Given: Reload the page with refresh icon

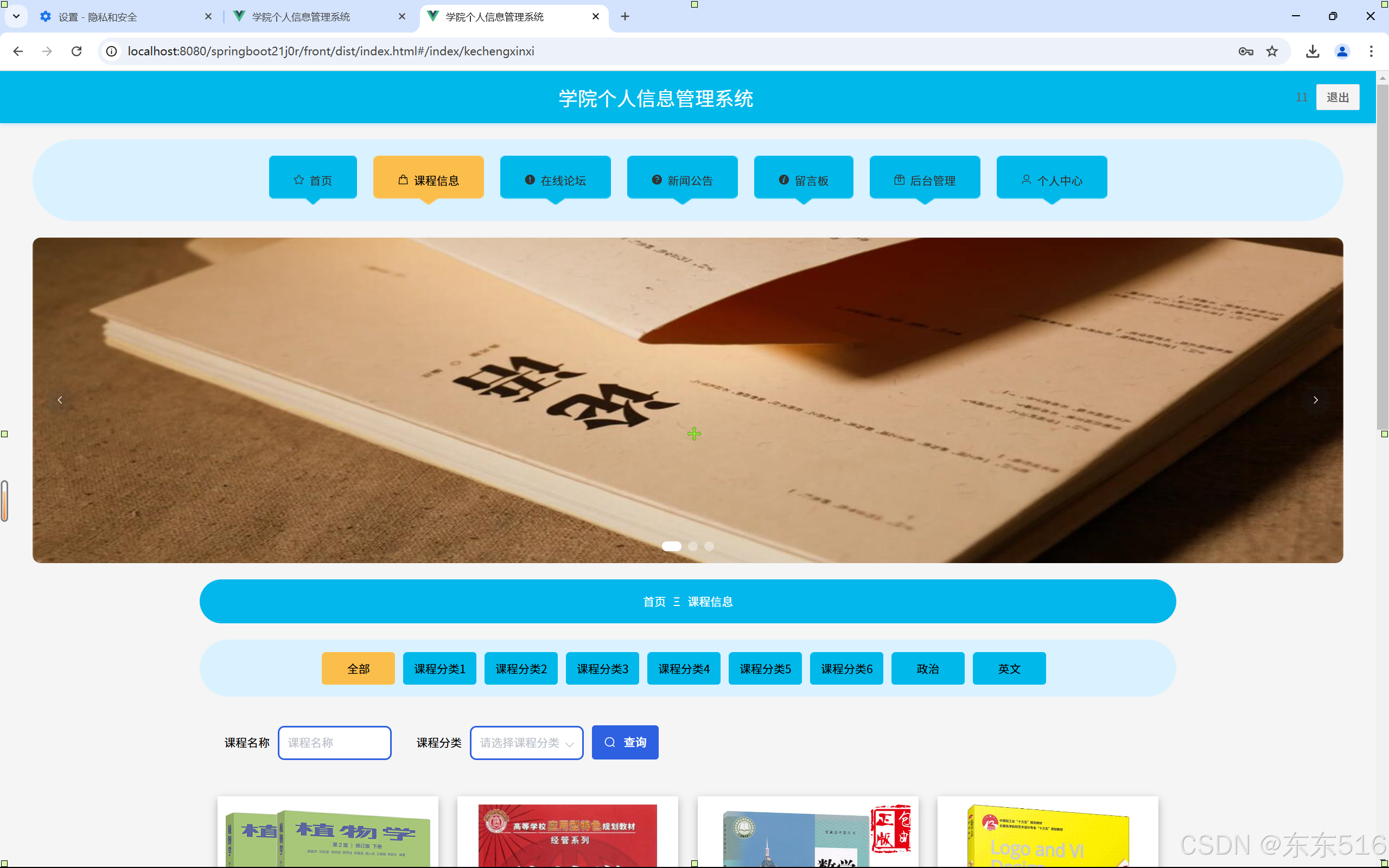Looking at the screenshot, I should point(77,51).
